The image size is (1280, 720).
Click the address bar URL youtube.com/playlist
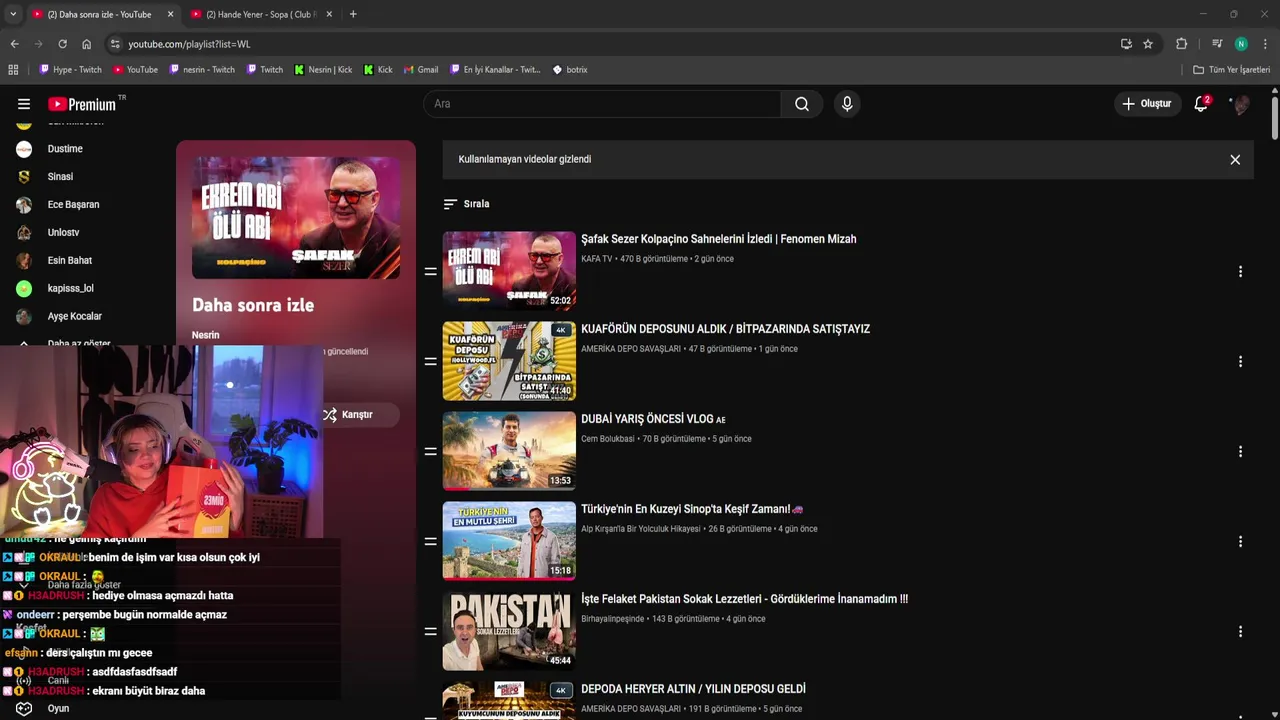tap(189, 44)
